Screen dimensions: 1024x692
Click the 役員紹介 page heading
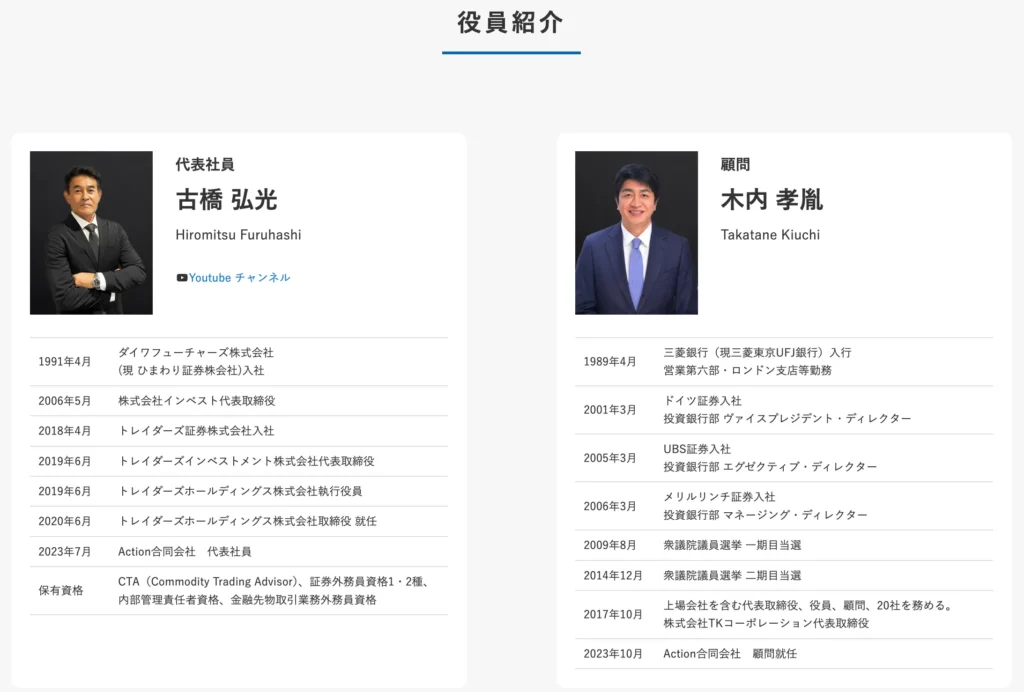511,23
